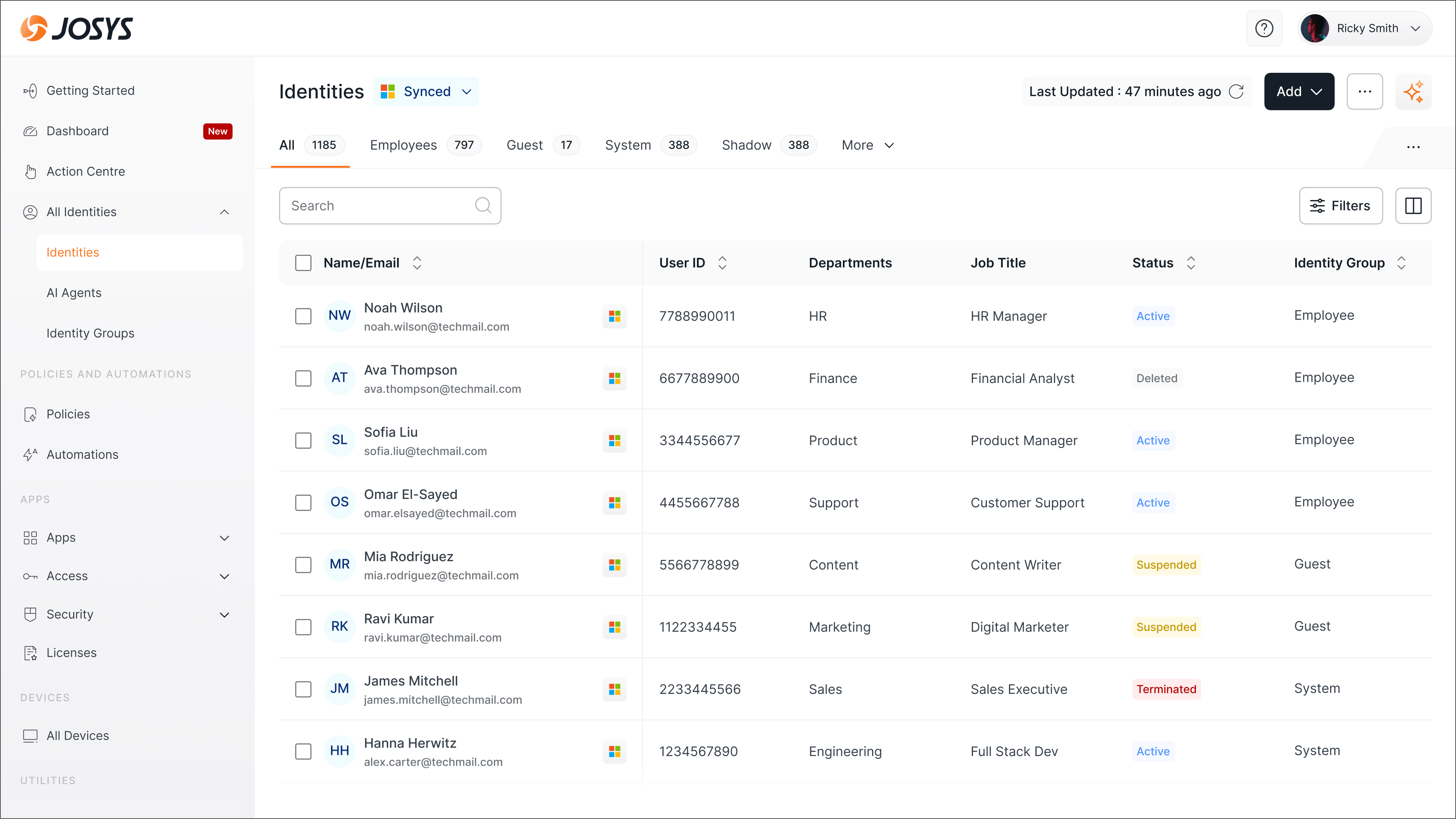Open the AI sparkle assistant icon

(1413, 91)
